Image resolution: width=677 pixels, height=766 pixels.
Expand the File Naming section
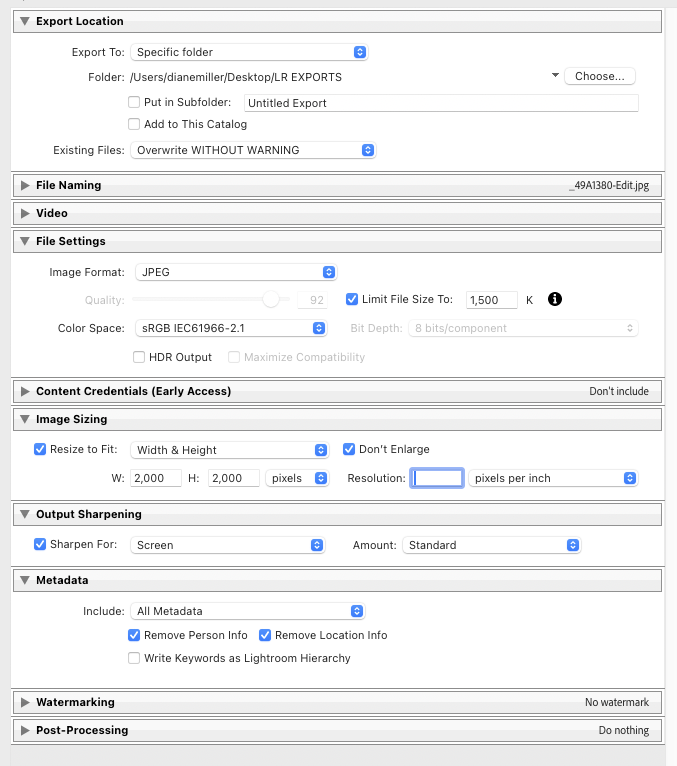(x=25, y=185)
